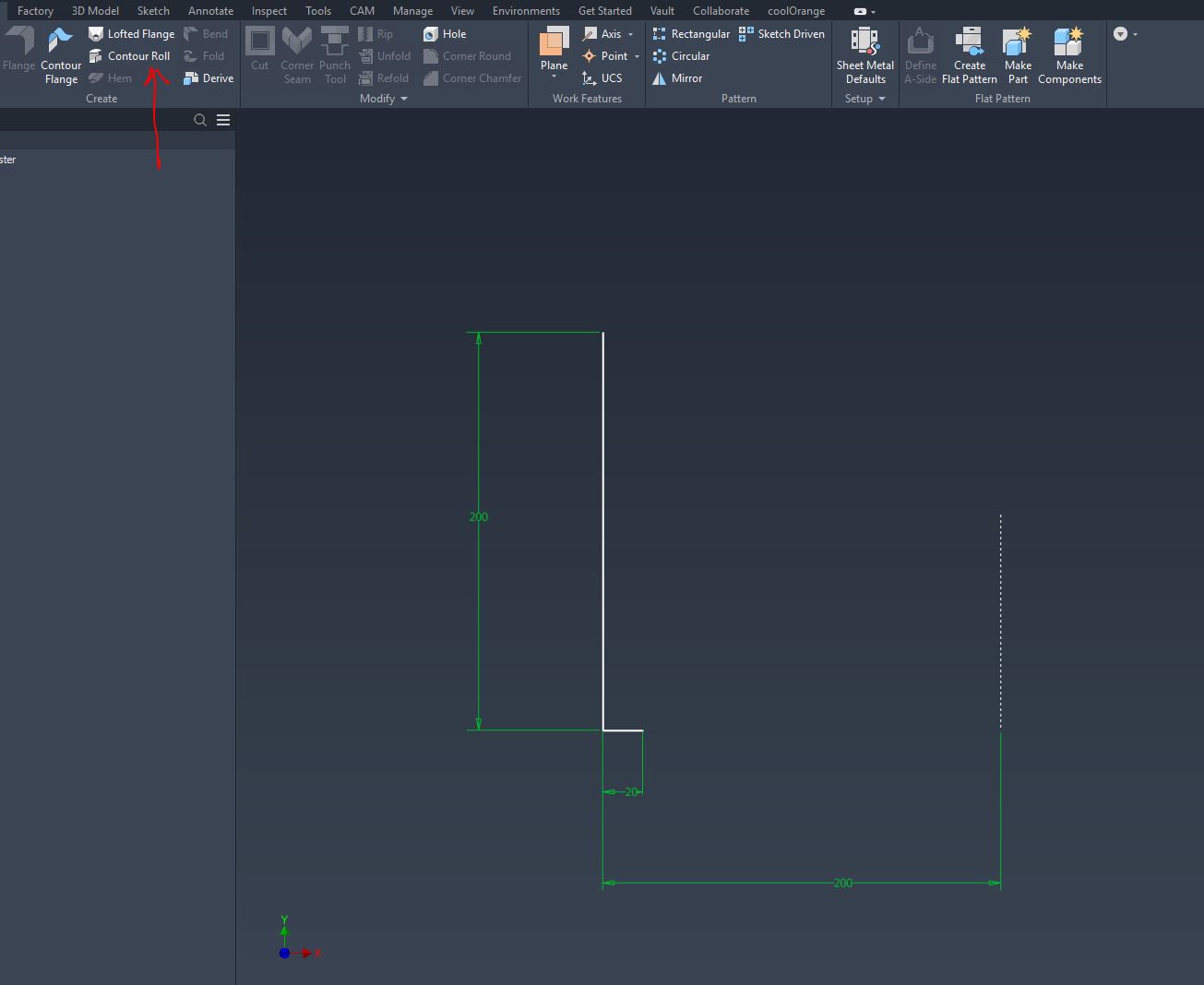Click the Bend tool
Image resolution: width=1204 pixels, height=985 pixels.
point(206,34)
